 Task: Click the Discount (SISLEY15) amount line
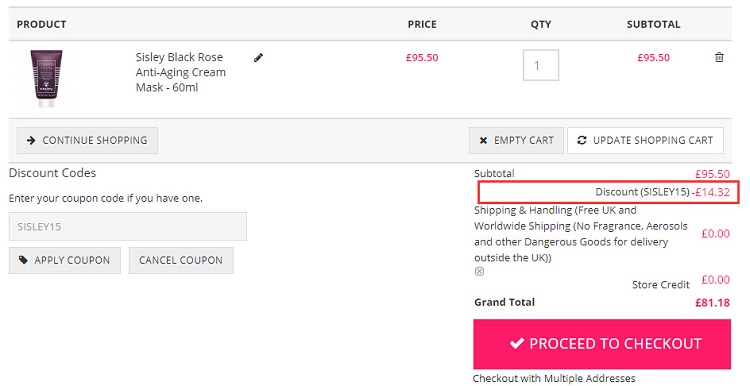(608, 192)
